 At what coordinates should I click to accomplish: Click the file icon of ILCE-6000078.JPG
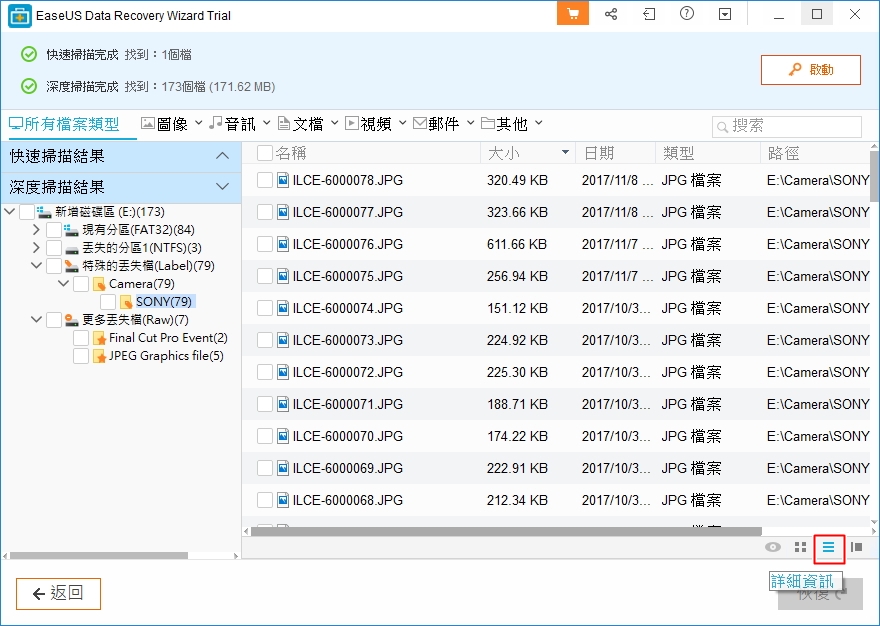[283, 180]
